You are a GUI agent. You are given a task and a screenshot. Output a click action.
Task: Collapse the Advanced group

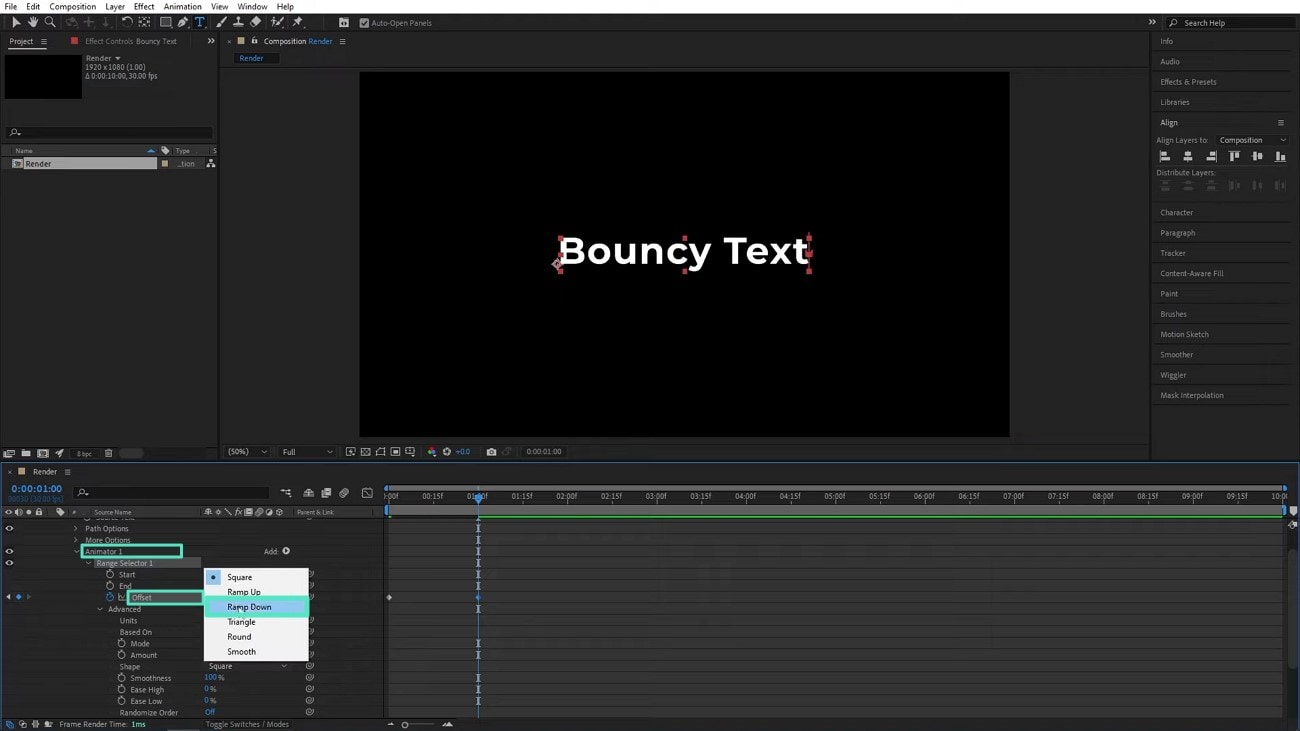pyautogui.click(x=100, y=609)
